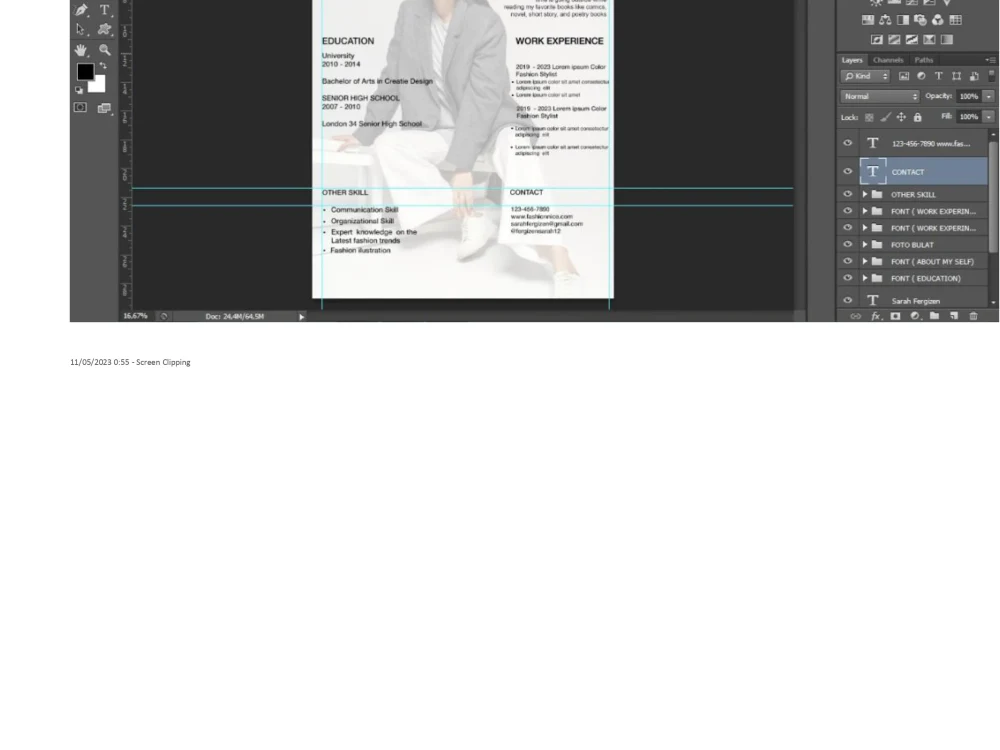This screenshot has width=1000, height=750.
Task: Expand the FONT ( ABOUT MY SELF) group
Action: [865, 261]
